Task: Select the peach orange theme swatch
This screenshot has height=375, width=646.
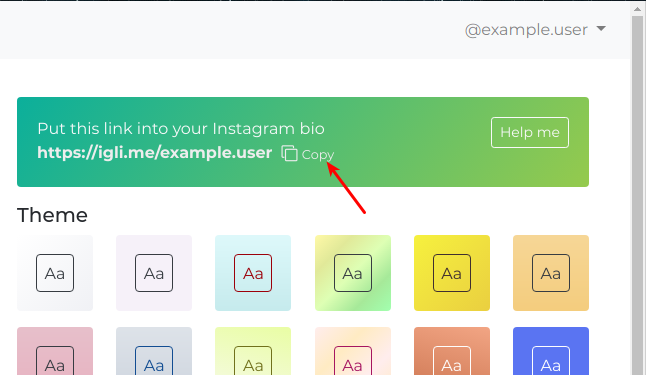Action: coord(551,273)
